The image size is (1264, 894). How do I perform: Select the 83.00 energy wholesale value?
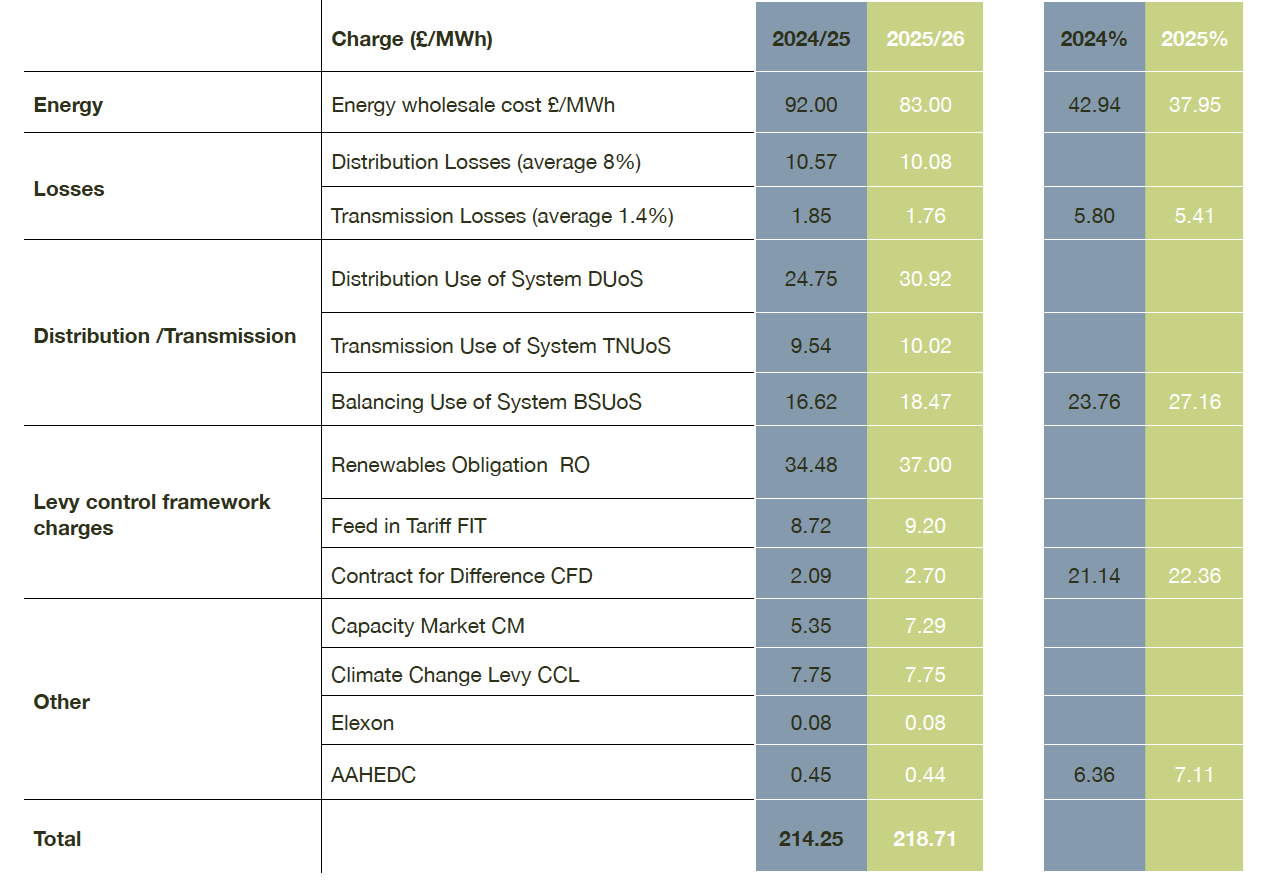pos(925,105)
